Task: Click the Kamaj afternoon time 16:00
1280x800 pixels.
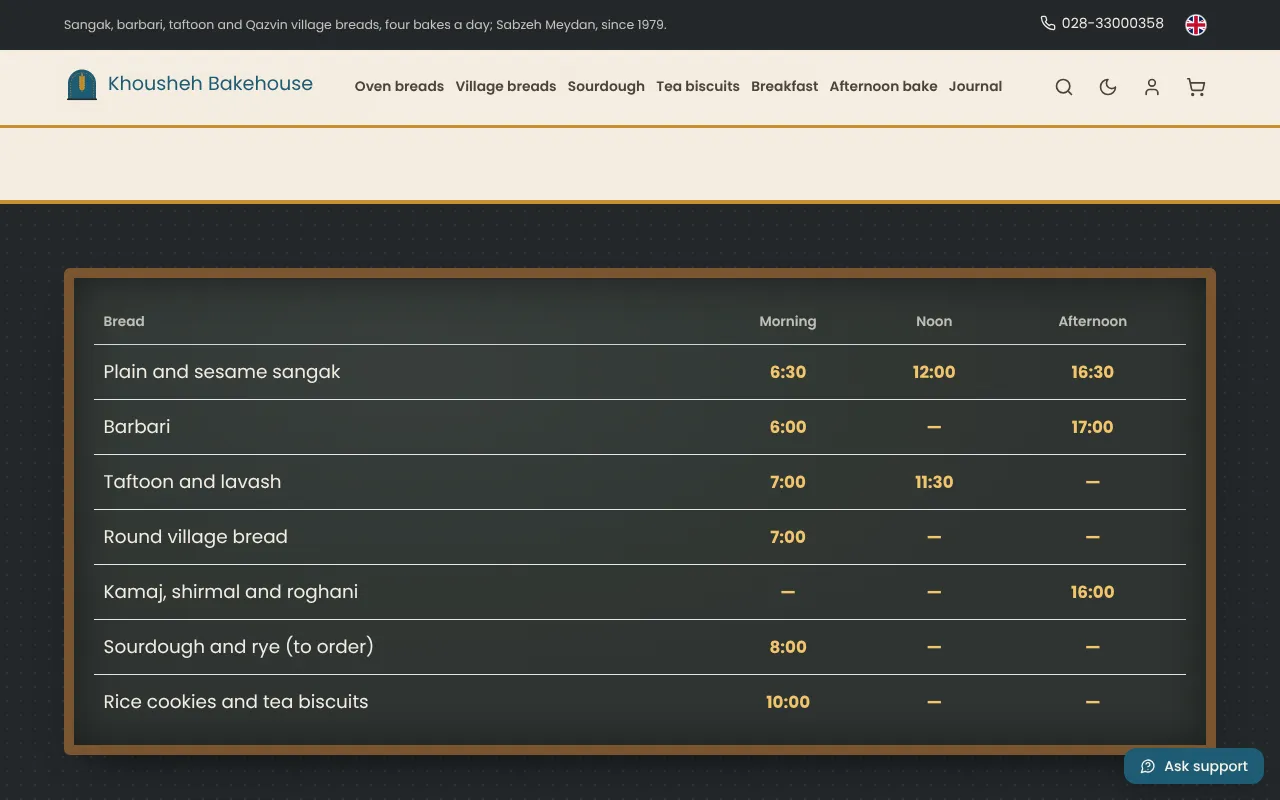Action: (x=1093, y=592)
